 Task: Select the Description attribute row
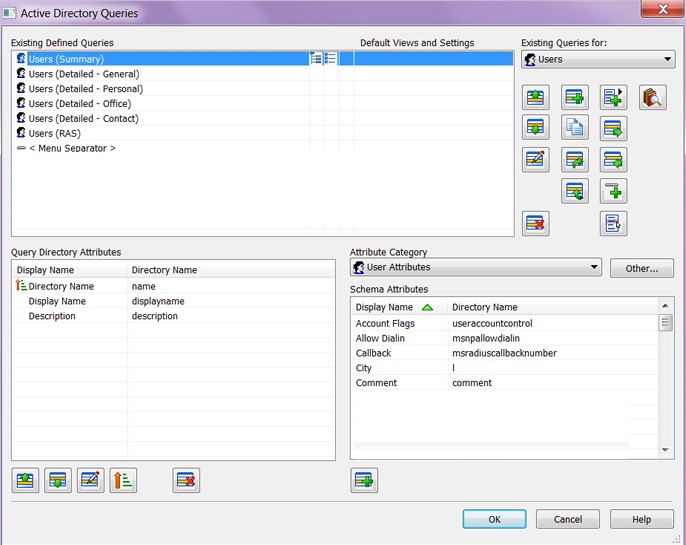(174, 316)
